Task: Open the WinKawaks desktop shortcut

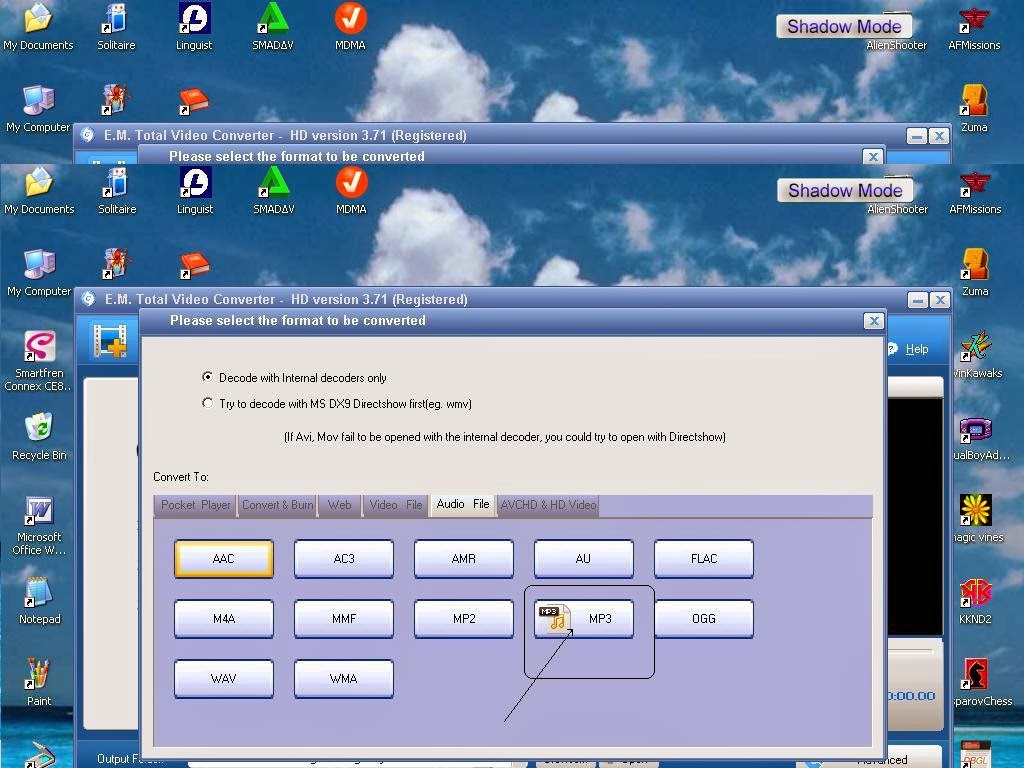Action: coord(978,356)
